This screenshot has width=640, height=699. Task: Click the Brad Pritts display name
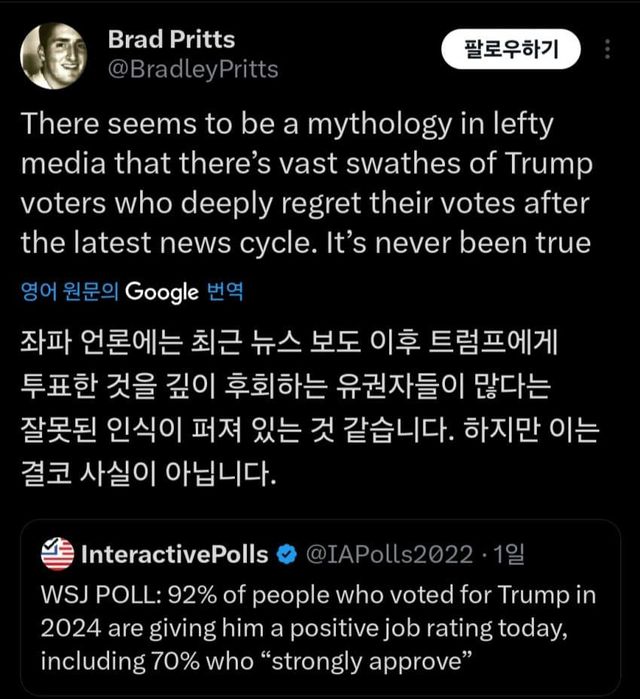pyautogui.click(x=171, y=40)
